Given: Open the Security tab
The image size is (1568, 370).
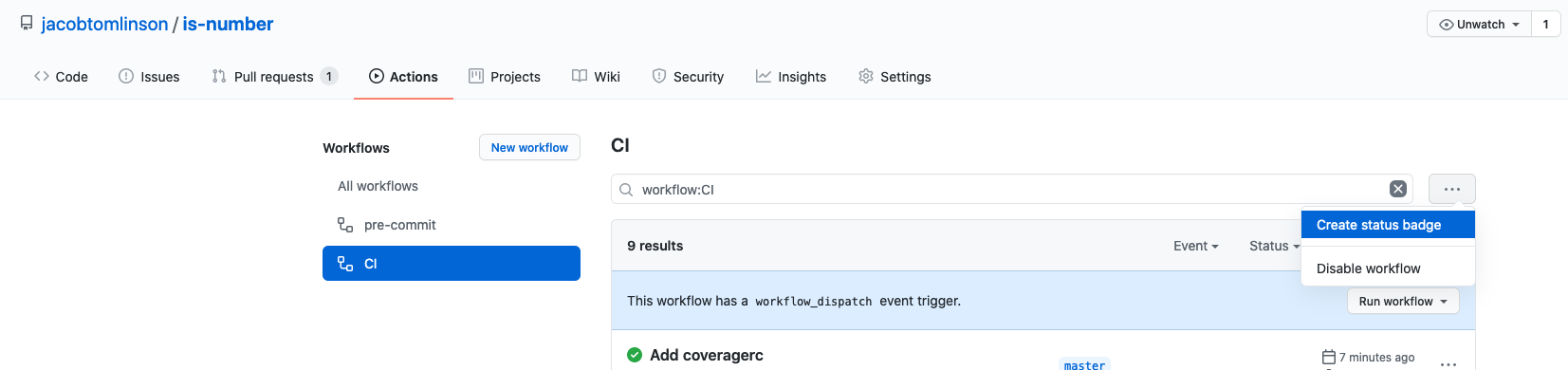Looking at the screenshot, I should click(x=688, y=77).
